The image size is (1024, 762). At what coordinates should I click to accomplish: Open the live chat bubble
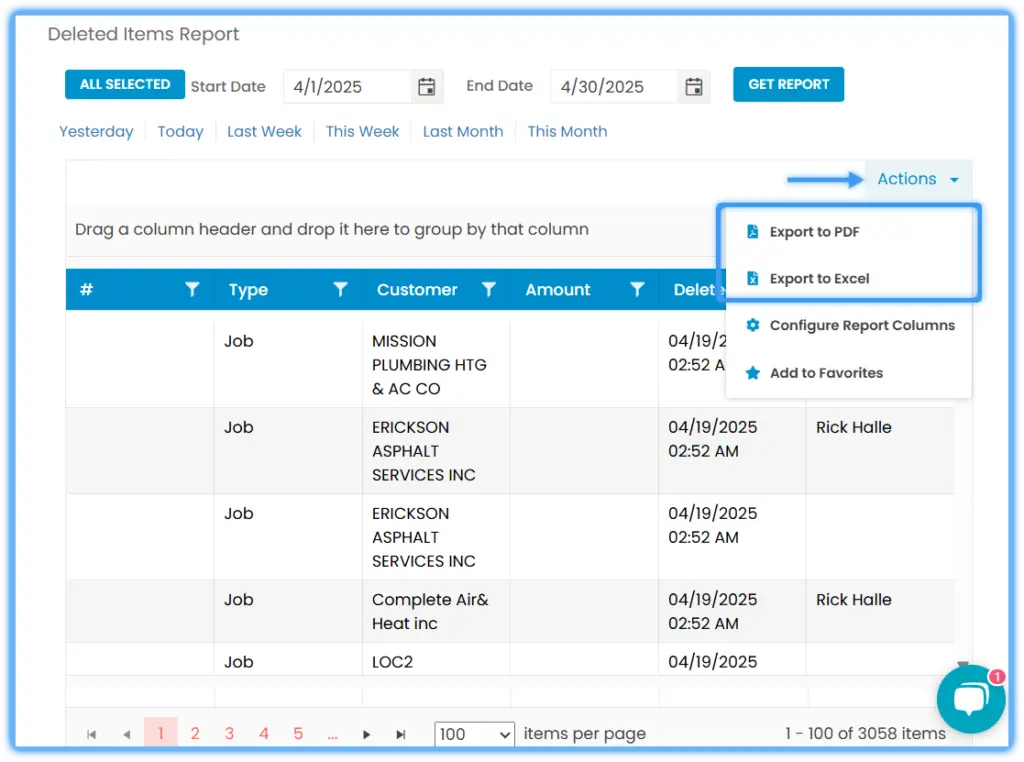pos(971,699)
